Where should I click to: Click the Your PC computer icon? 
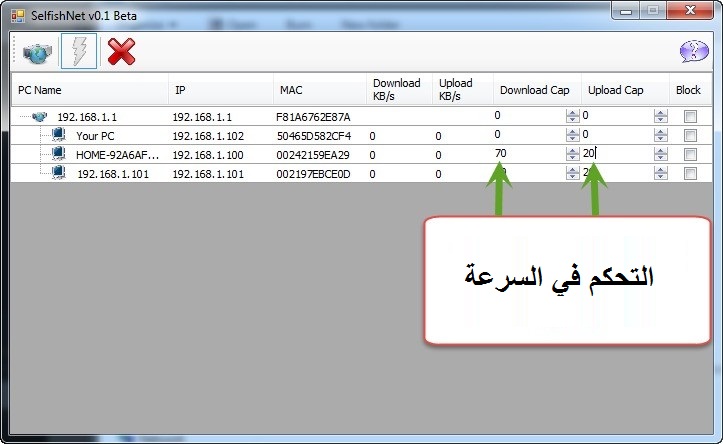coord(58,136)
